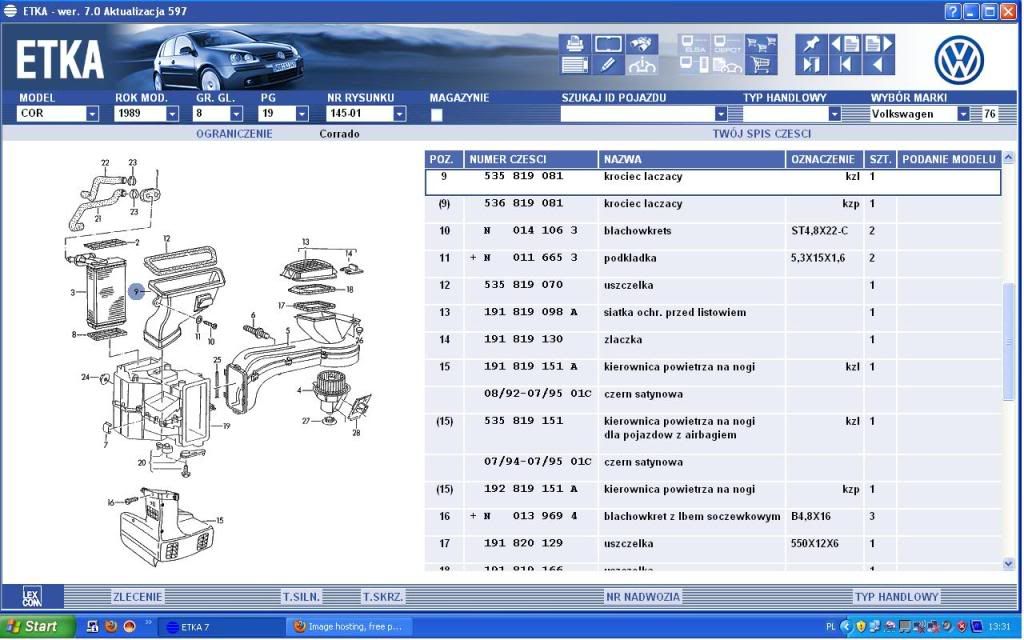This screenshot has height=640, width=1024.
Task: Click the T.SILN. bottom tab
Action: (x=301, y=596)
